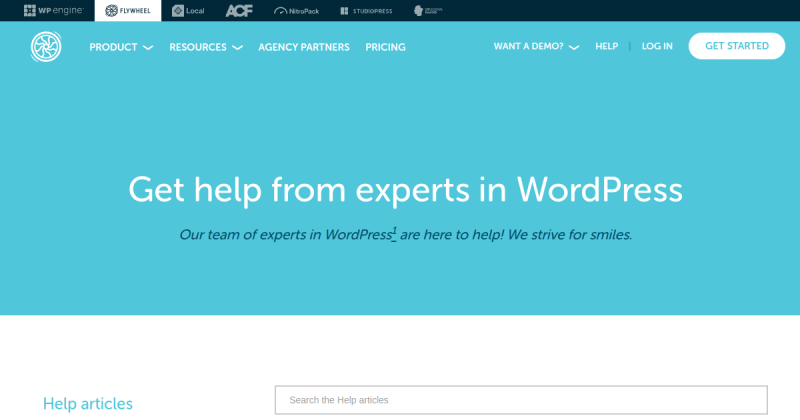Click the Help articles heading
This screenshot has width=800, height=420.
(x=88, y=403)
